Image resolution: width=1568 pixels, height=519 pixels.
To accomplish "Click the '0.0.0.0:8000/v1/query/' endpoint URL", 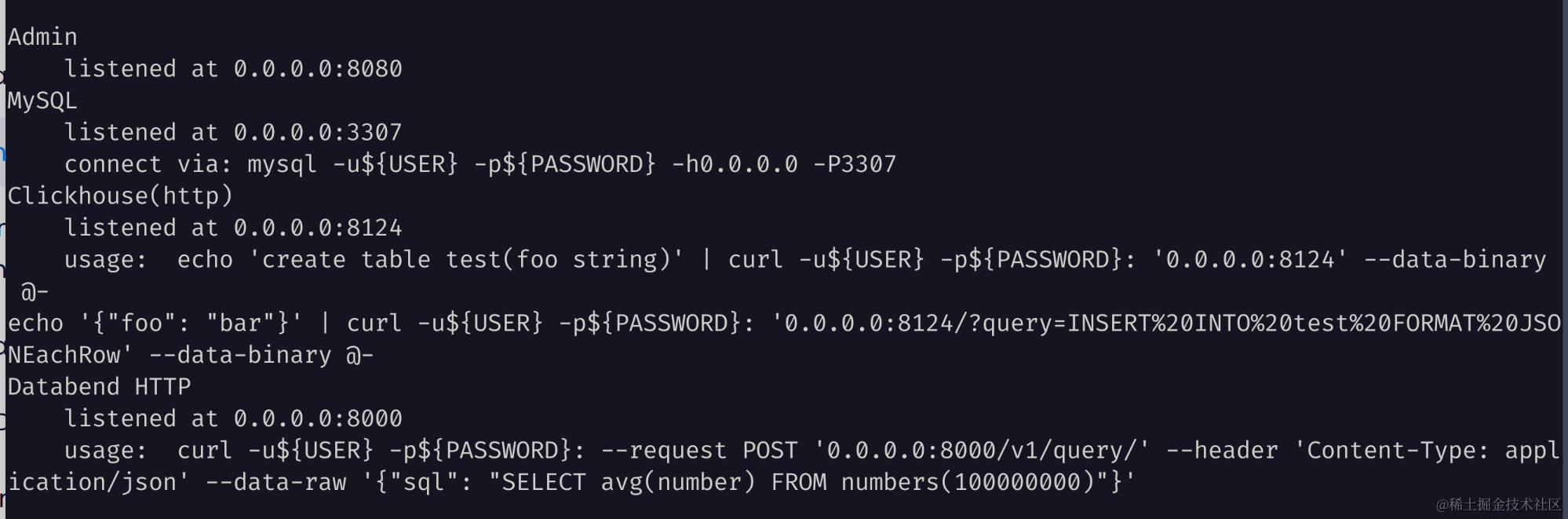I will point(982,451).
